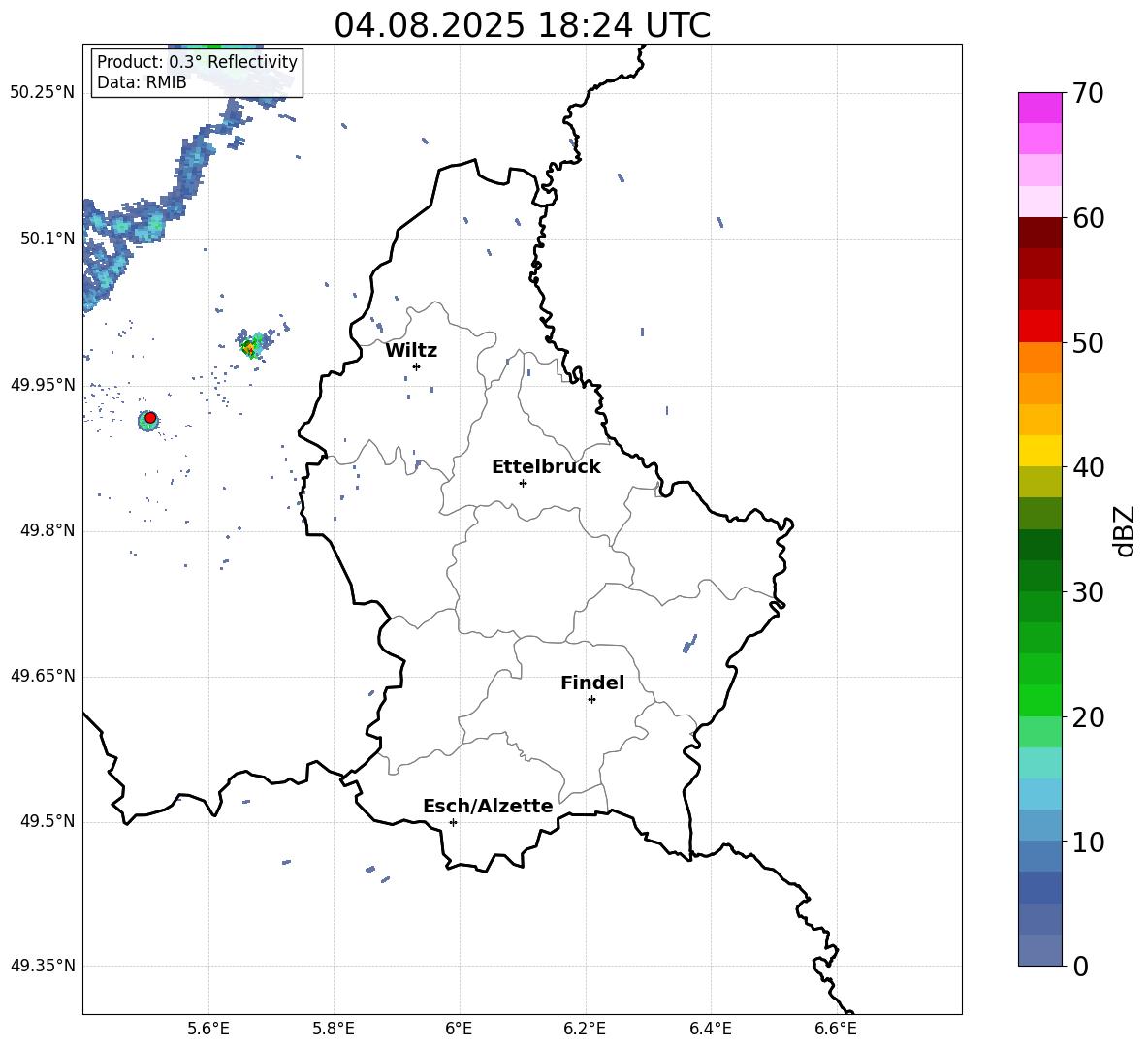The width and height of the screenshot is (1148, 1048).
Task: Click the 49.5°N latitude label
Action: coord(48,821)
